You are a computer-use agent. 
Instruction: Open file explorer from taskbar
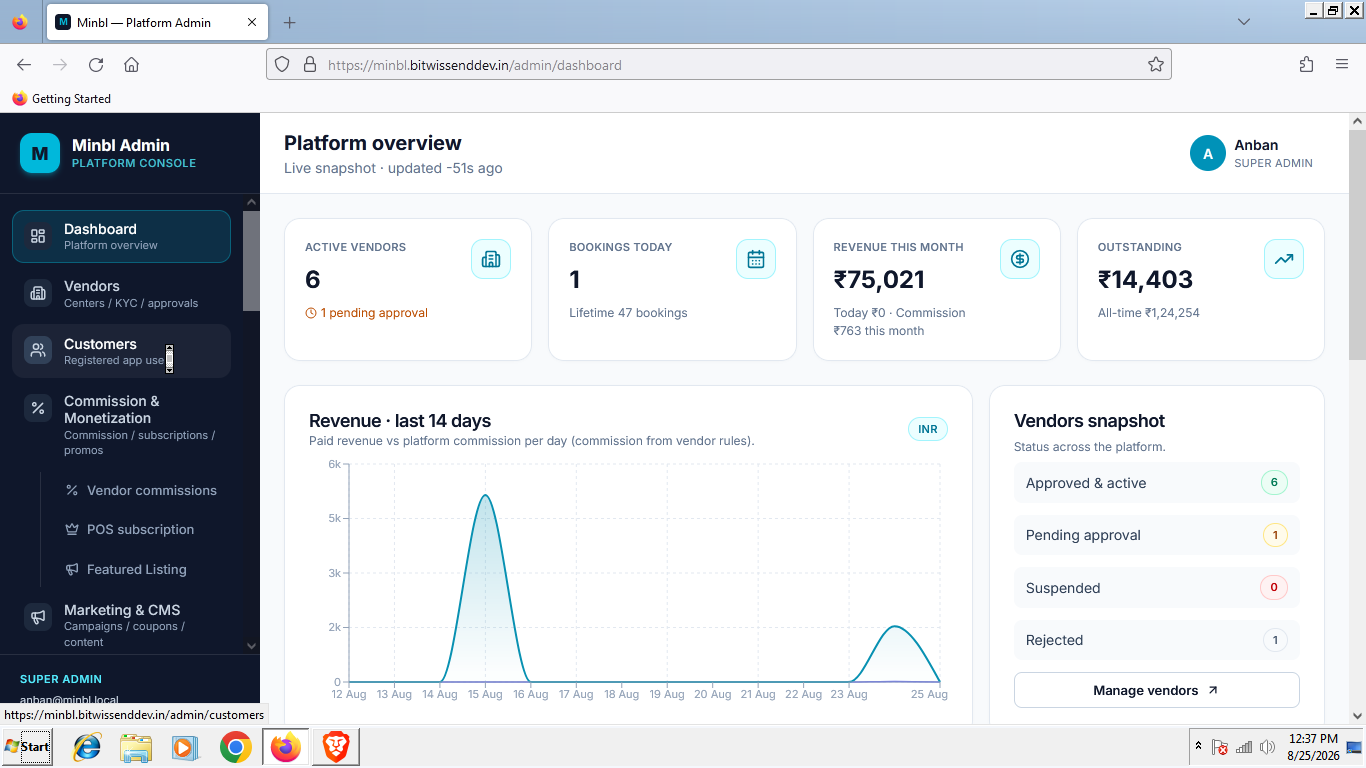pos(135,747)
